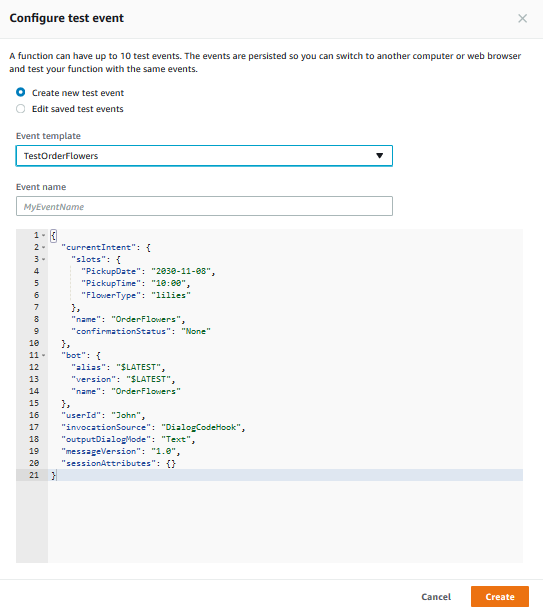Click the "confirmationStatus" key text

pyautogui.click(x=121, y=331)
